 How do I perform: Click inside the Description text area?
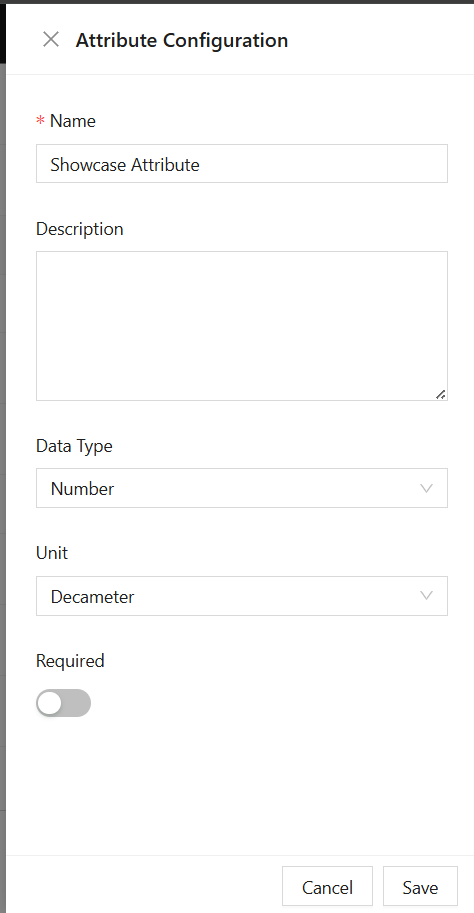click(x=242, y=325)
